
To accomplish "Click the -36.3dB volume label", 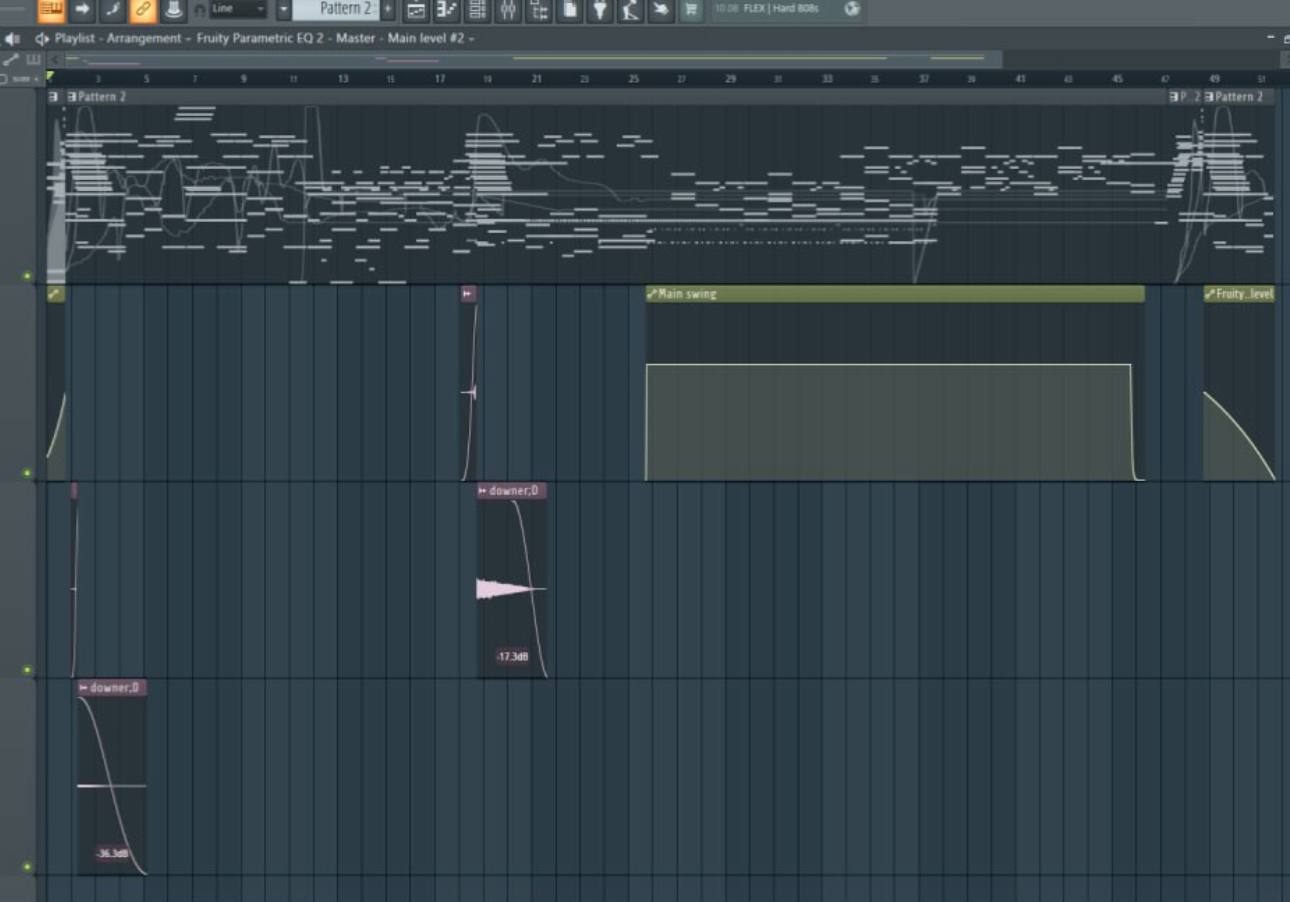I will (112, 854).
